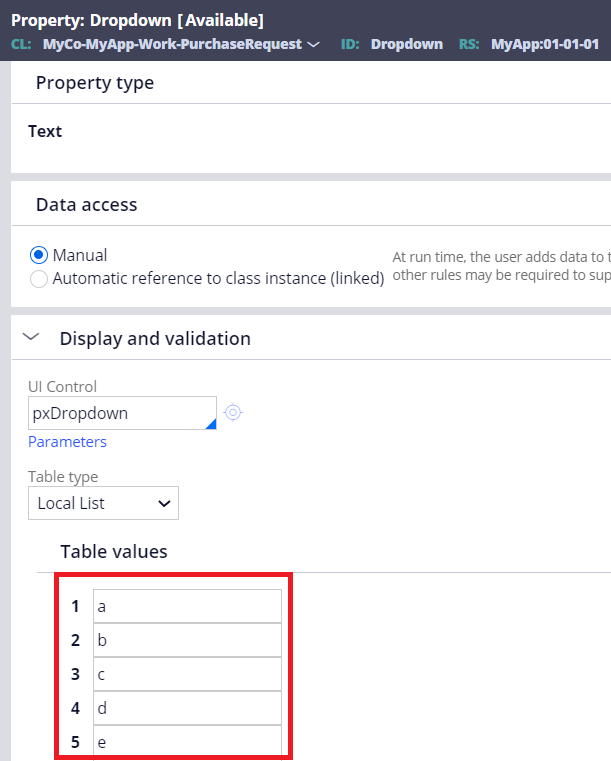The image size is (611, 761).
Task: Open the UI Control rule target icon
Action: (x=233, y=413)
